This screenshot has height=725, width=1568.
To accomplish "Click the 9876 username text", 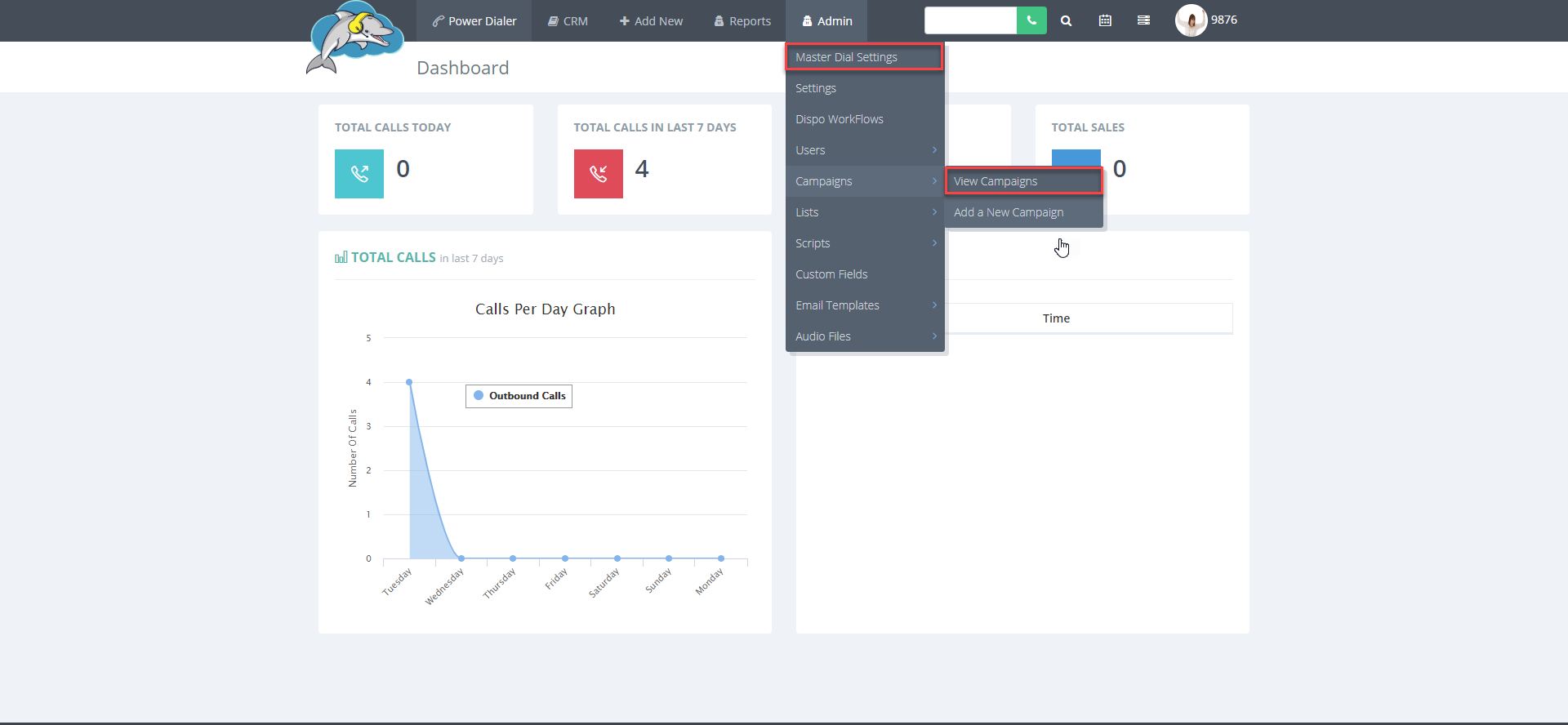I will [1223, 20].
